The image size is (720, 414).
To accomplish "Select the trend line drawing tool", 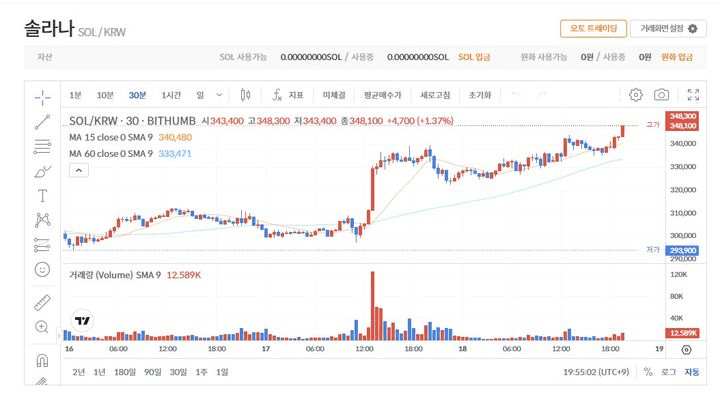I will coord(42,122).
